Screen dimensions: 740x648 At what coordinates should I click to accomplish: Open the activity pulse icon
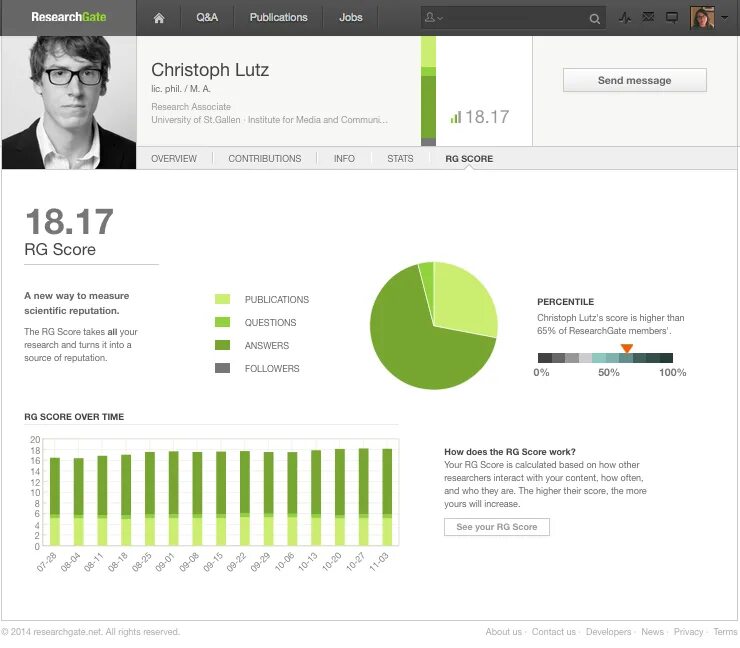(625, 18)
